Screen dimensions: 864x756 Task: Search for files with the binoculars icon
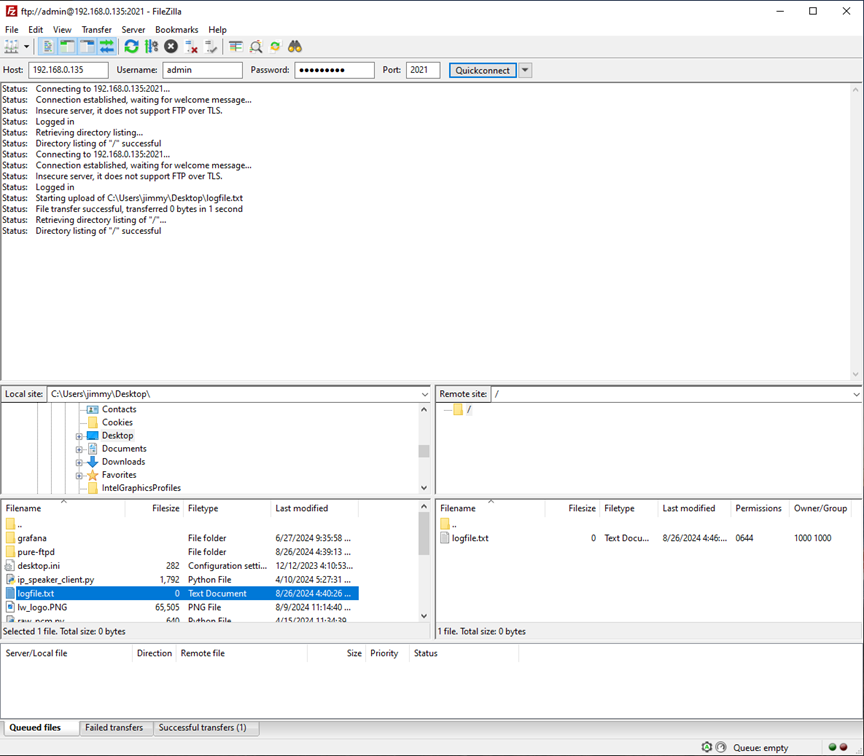295,47
